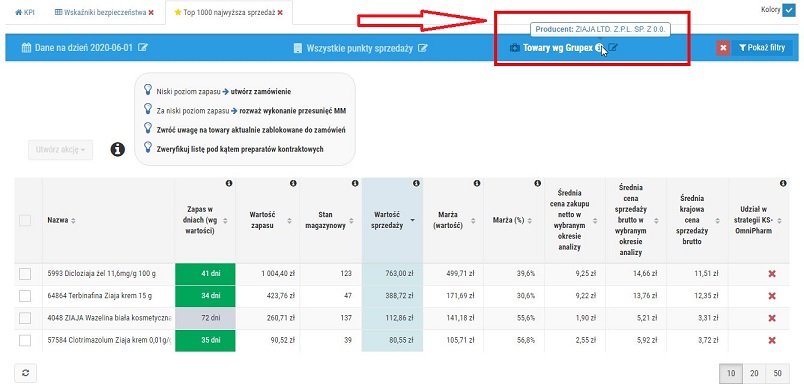This screenshot has width=804, height=387.
Task: Edit the Wszystkie punkty sprzedaży selection
Action: 423,48
